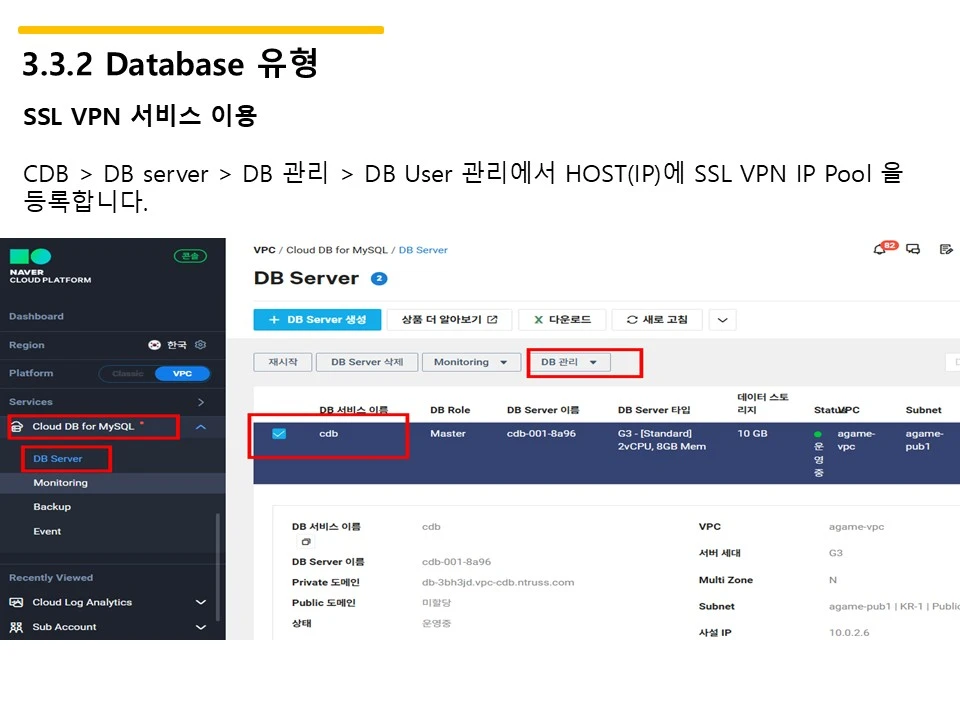Open the DB 관리 dropdown
960x720 pixels.
click(569, 362)
